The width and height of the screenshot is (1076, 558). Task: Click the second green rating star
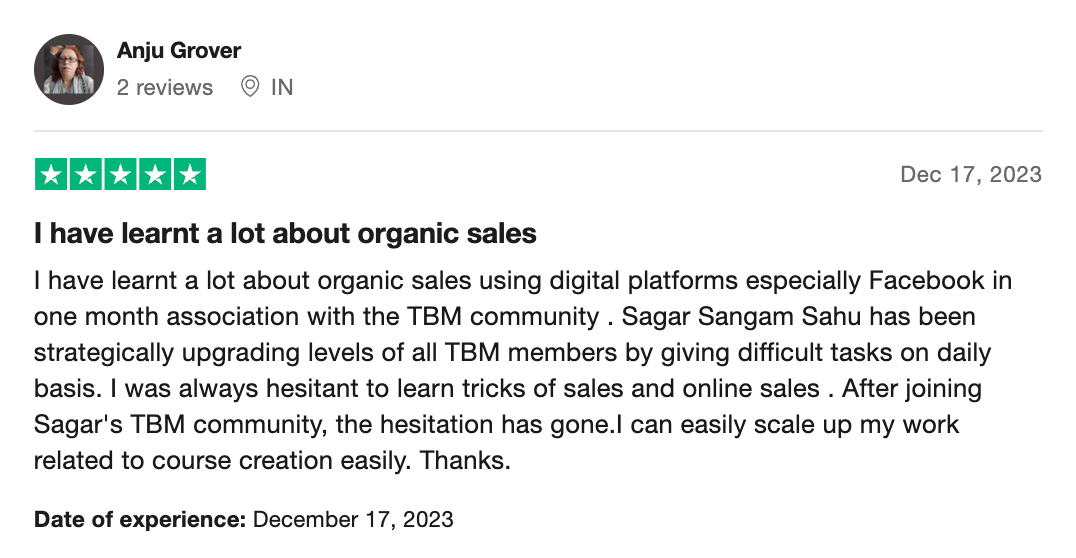pos(86,175)
